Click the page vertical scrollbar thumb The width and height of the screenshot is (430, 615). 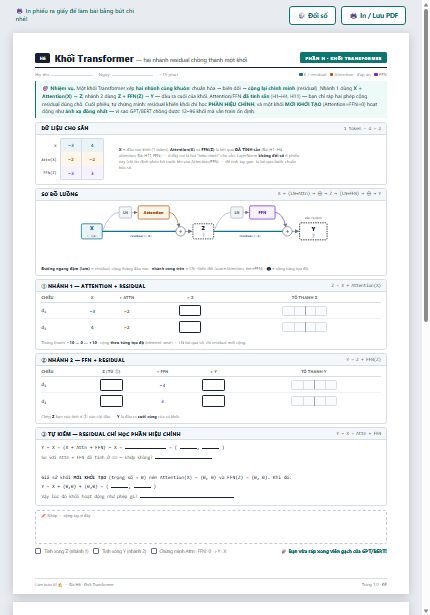tap(426, 165)
